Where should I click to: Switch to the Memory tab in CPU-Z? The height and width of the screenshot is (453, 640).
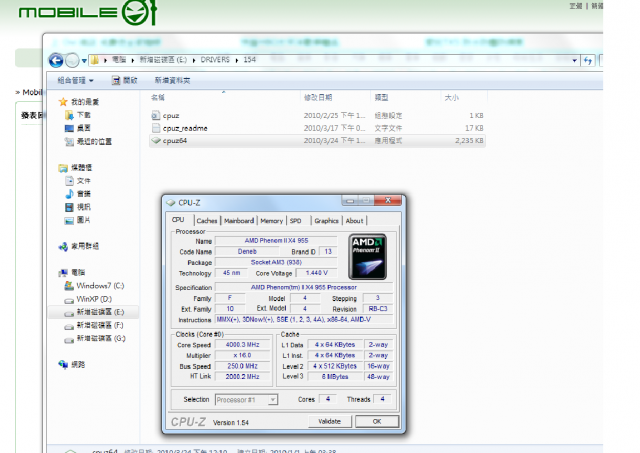coord(271,221)
